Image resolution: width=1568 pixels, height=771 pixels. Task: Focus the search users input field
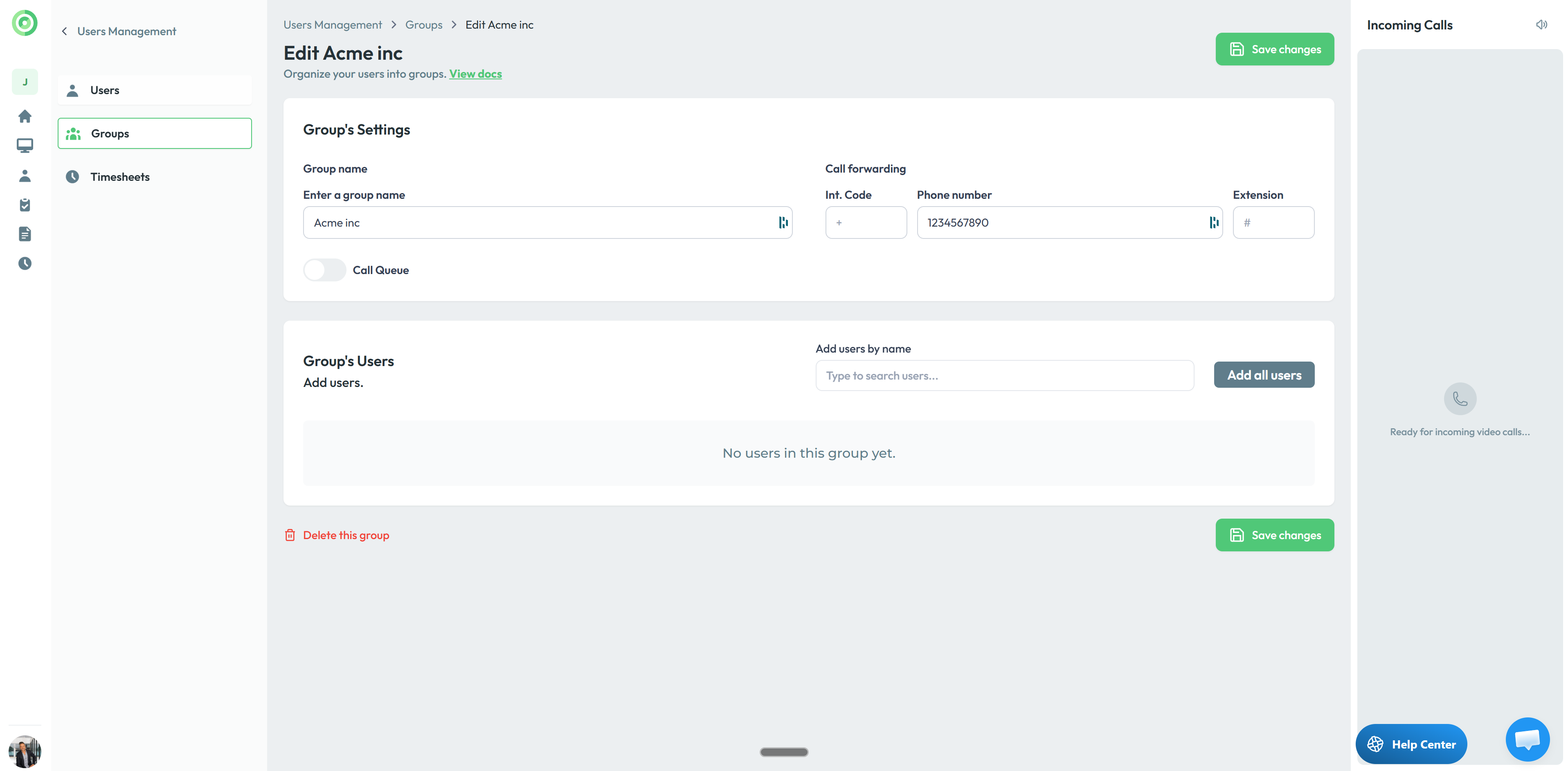click(1004, 376)
